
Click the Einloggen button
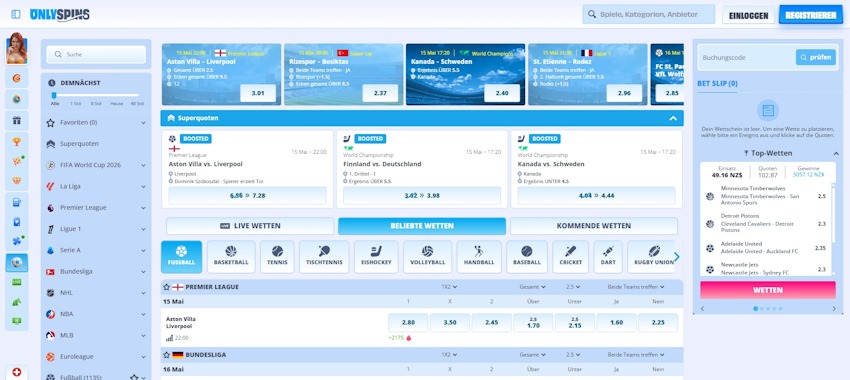click(749, 15)
